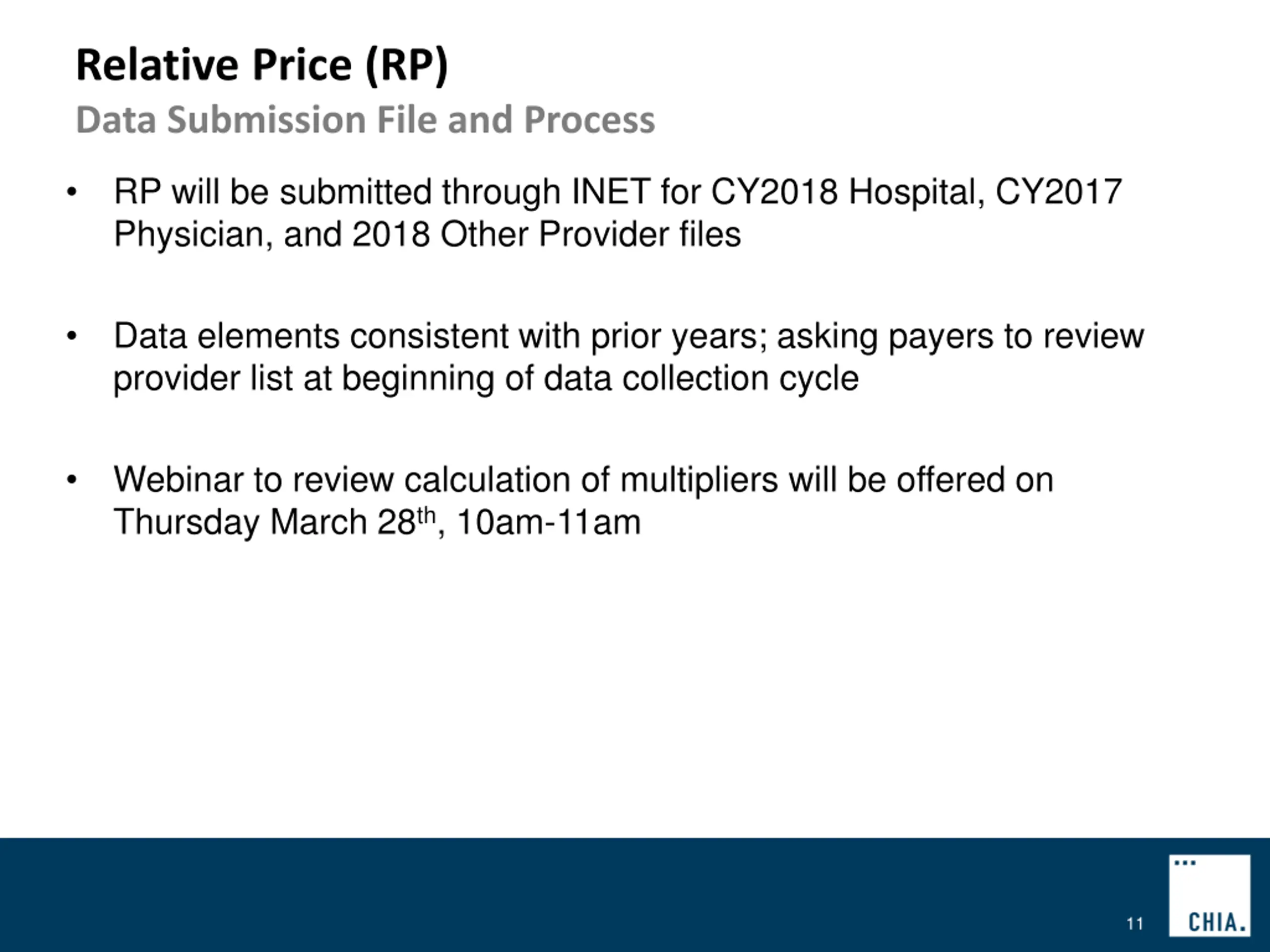Click the word 'INET' in the first bullet
The width and height of the screenshot is (1270, 952).
tap(611, 192)
